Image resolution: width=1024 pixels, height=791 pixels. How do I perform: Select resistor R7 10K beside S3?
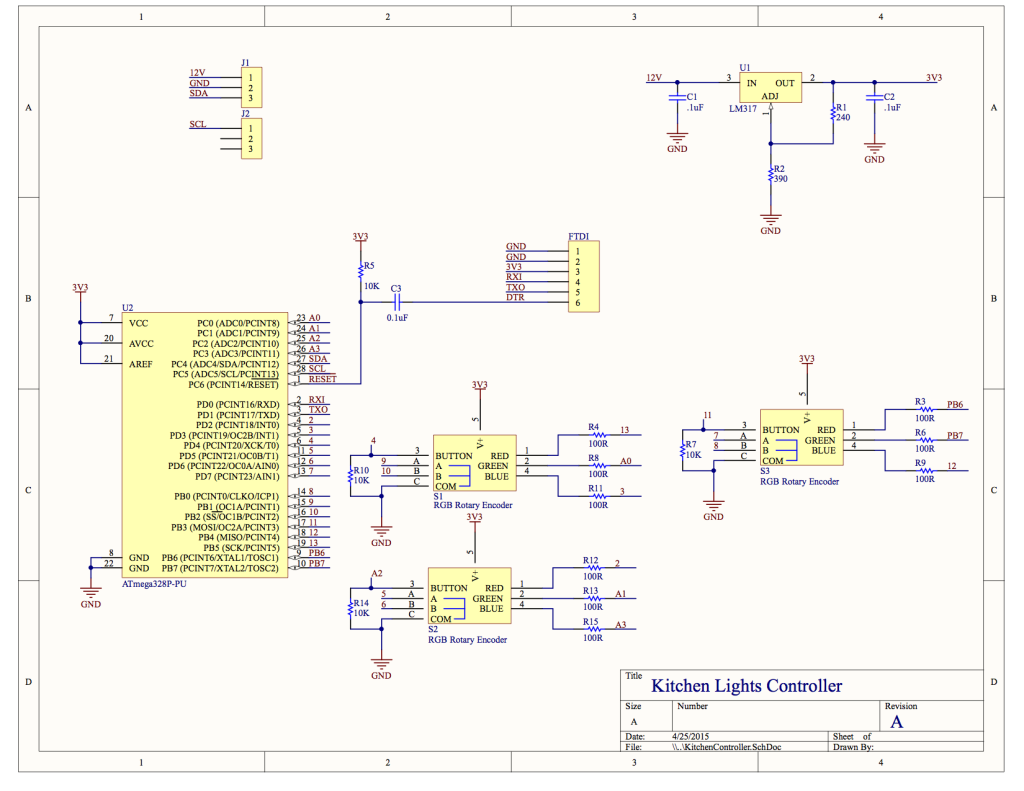pyautogui.click(x=682, y=450)
